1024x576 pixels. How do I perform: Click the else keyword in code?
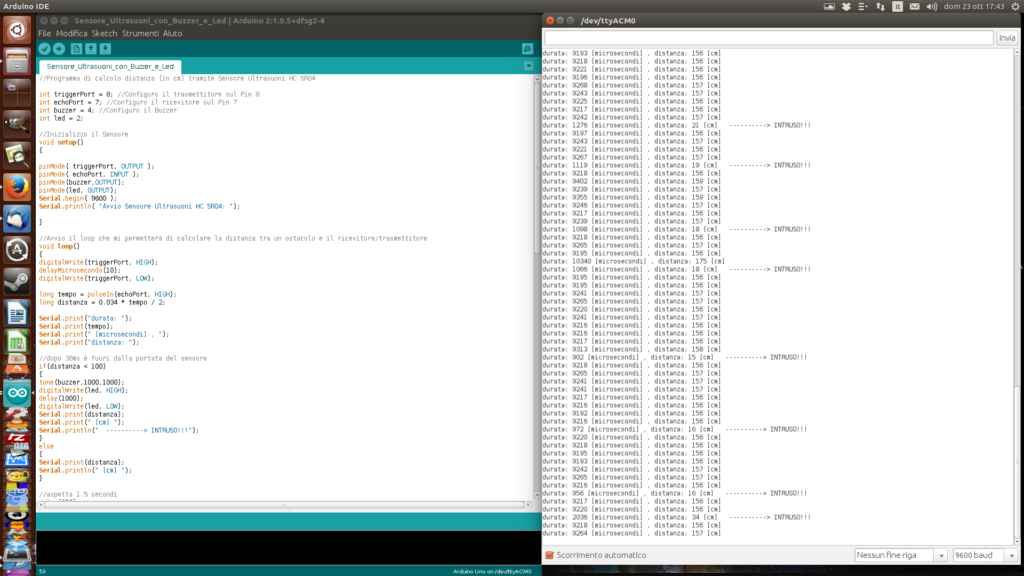click(46, 446)
